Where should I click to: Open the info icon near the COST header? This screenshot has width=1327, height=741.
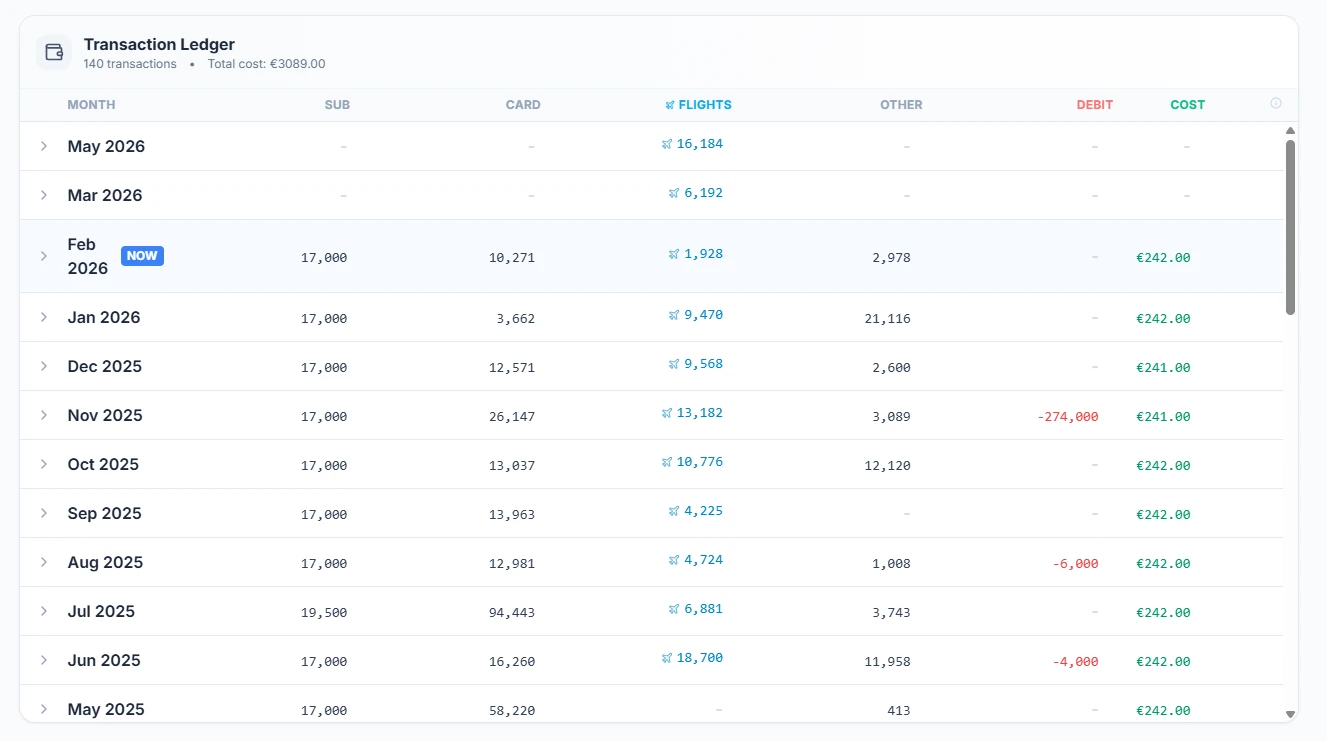coord(1275,103)
